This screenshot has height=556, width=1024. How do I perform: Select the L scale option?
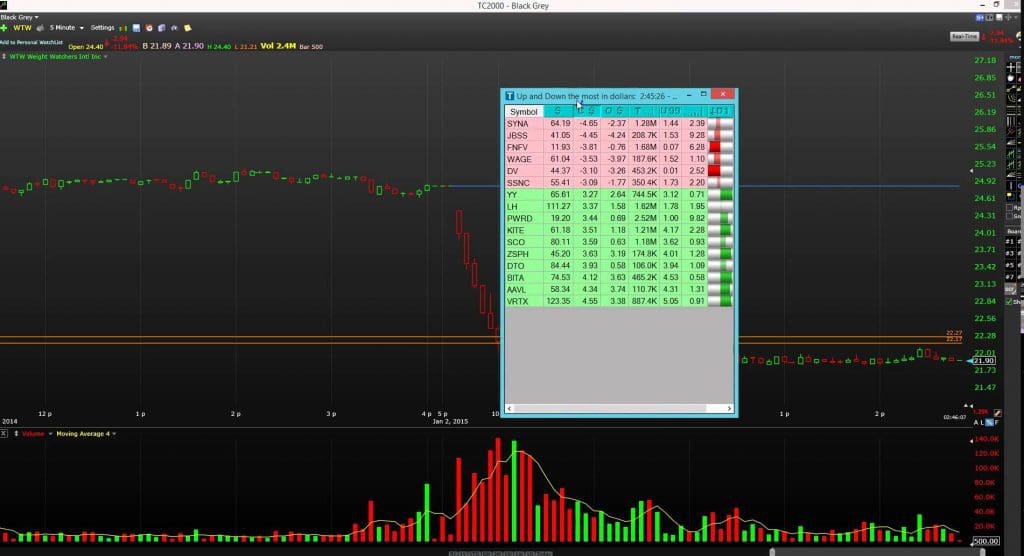[982, 423]
